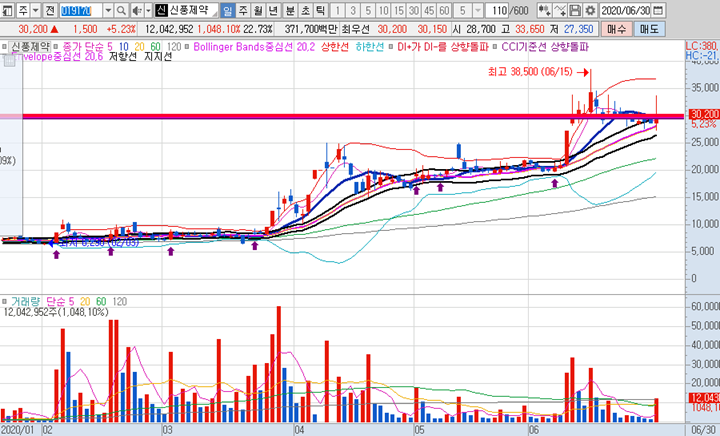720x436 pixels.
Task: Switch to the 일 daily chart tab
Action: click(x=227, y=10)
